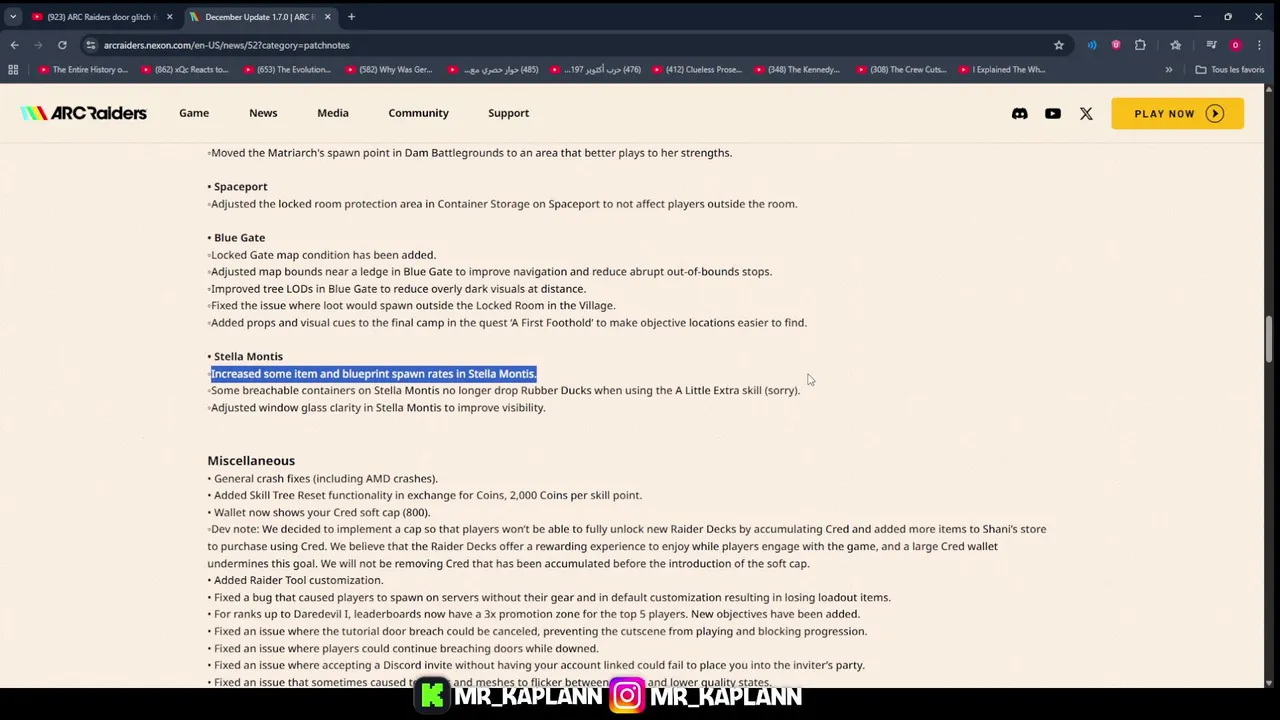Image resolution: width=1280 pixels, height=720 pixels.
Task: Open the X (Twitter) icon in site header
Action: coord(1086,114)
